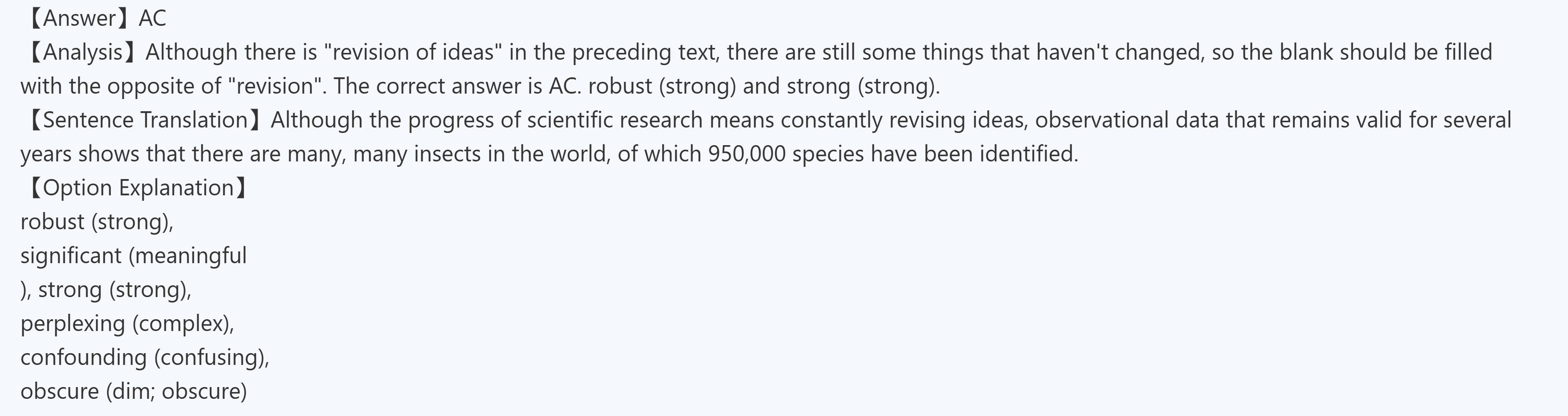Click the option line "perplexing (complex),"
The image size is (1568, 416).
pos(127,323)
